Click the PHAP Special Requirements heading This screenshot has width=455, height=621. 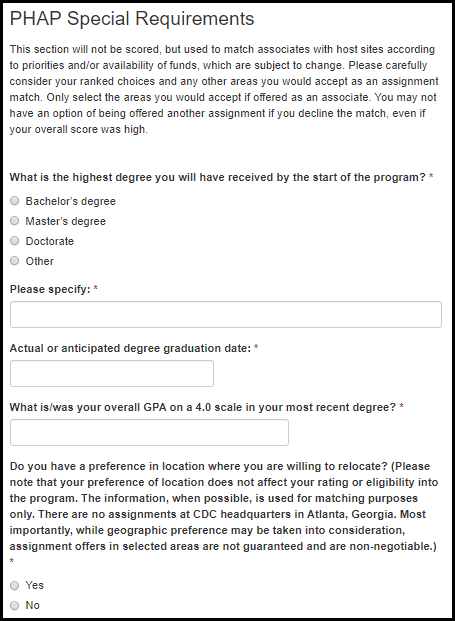(x=132, y=19)
